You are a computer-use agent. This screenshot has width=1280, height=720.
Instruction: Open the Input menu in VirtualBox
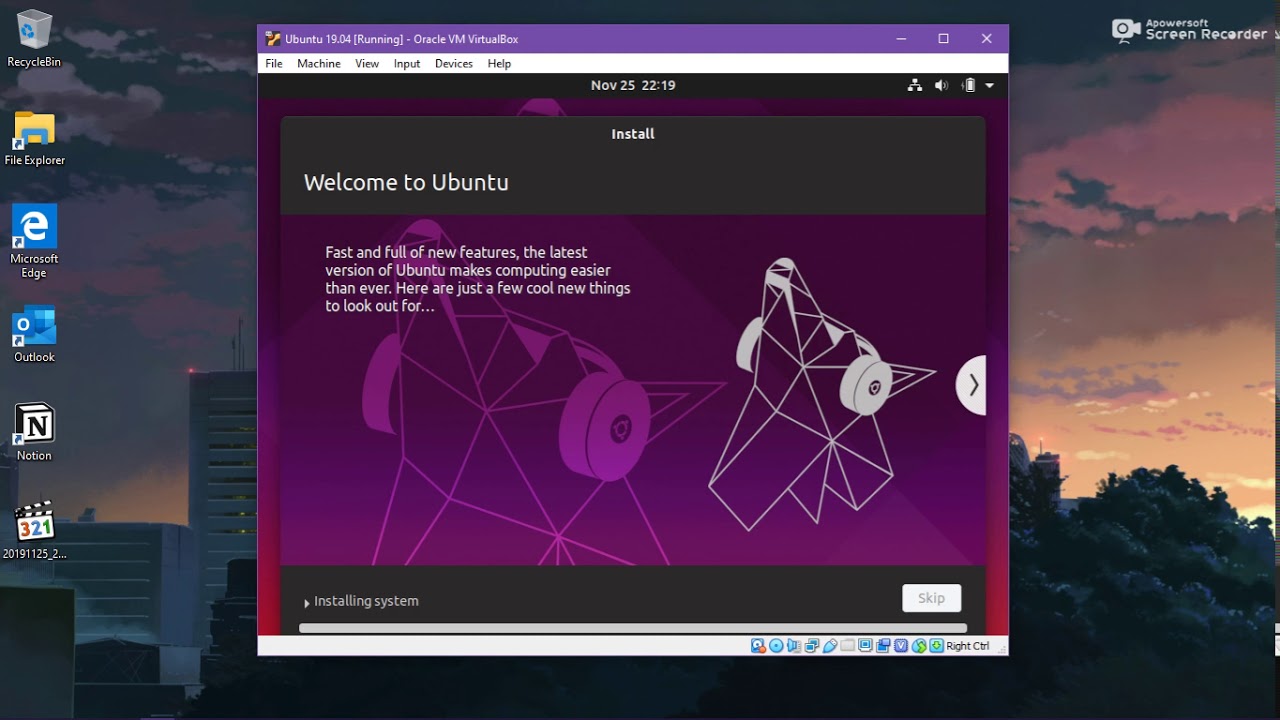click(x=407, y=63)
